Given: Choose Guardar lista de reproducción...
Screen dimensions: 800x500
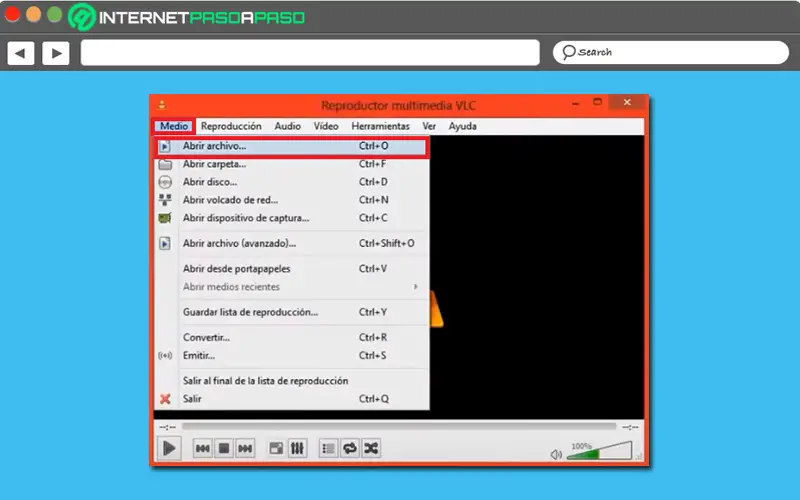Looking at the screenshot, I should (x=291, y=312).
